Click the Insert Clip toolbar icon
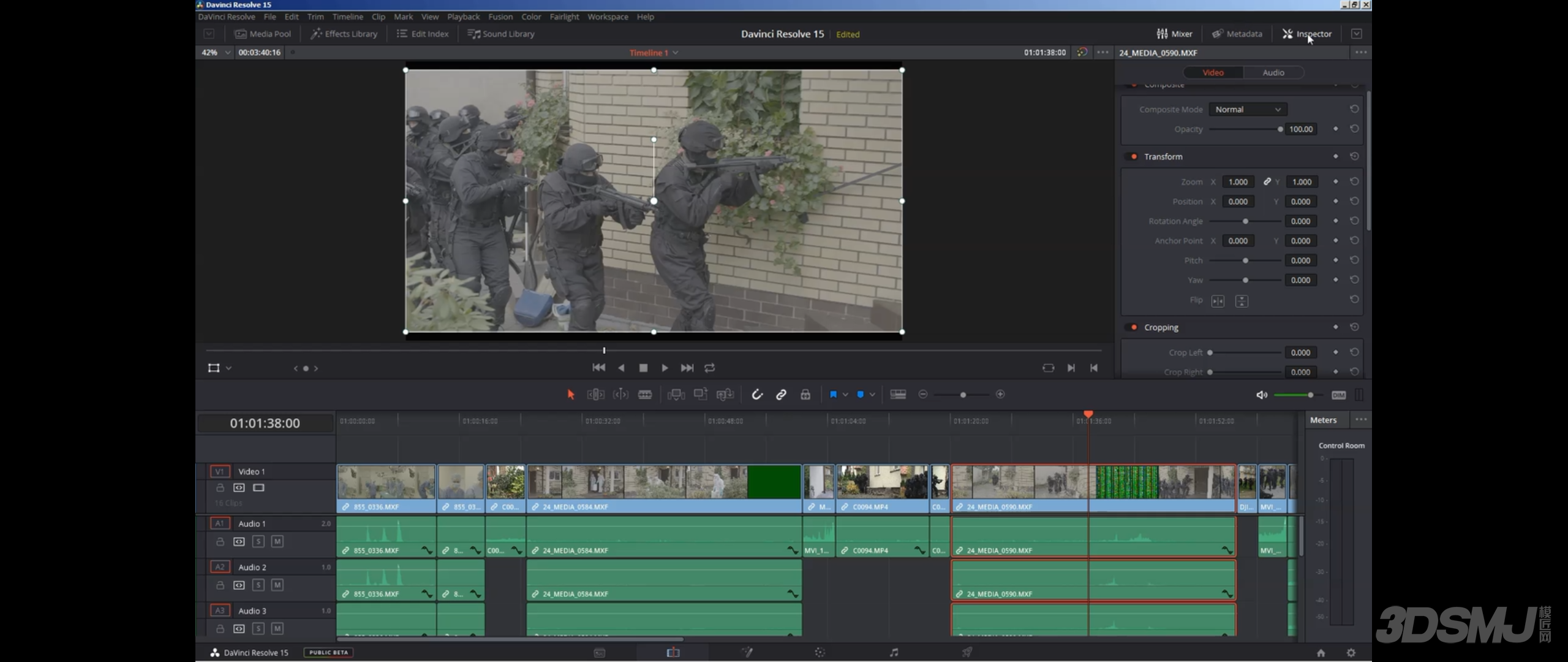 tap(676, 395)
